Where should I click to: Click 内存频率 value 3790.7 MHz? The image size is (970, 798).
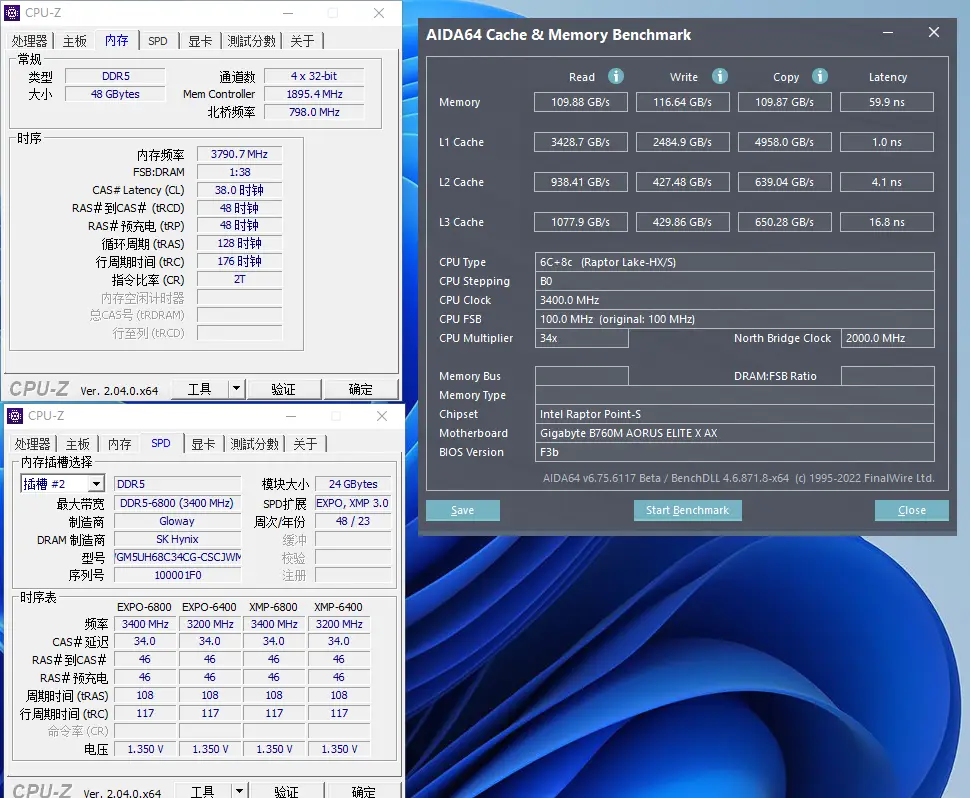point(239,154)
